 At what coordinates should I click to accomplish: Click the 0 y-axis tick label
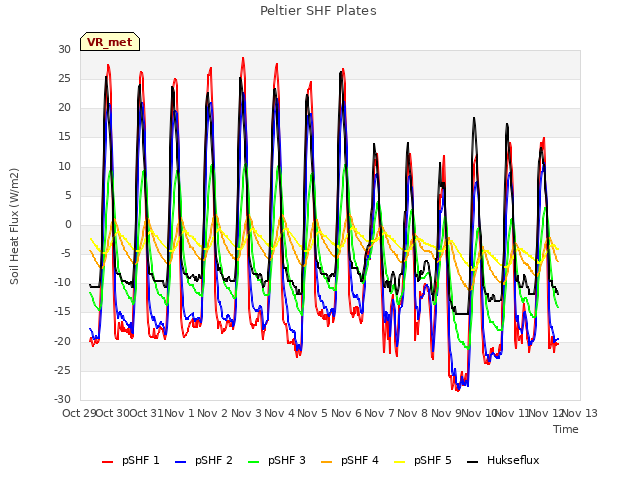(x=68, y=224)
